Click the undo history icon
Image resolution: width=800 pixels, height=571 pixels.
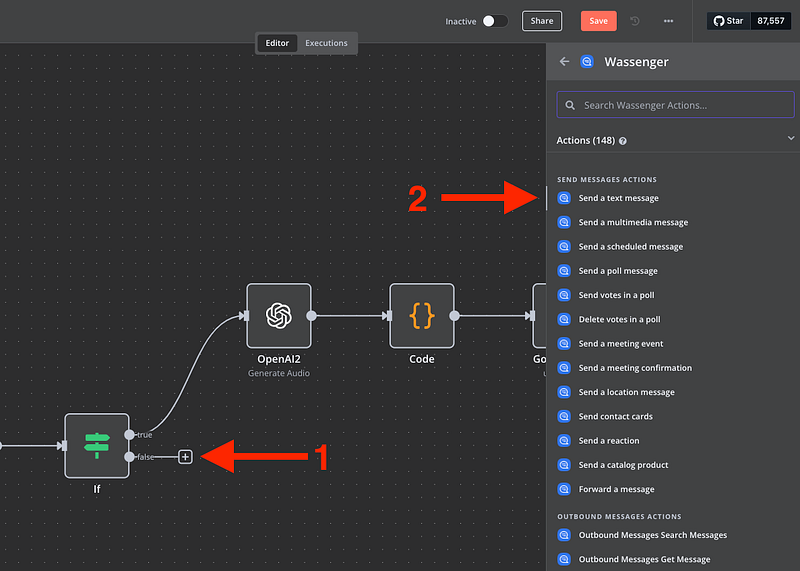tap(635, 21)
